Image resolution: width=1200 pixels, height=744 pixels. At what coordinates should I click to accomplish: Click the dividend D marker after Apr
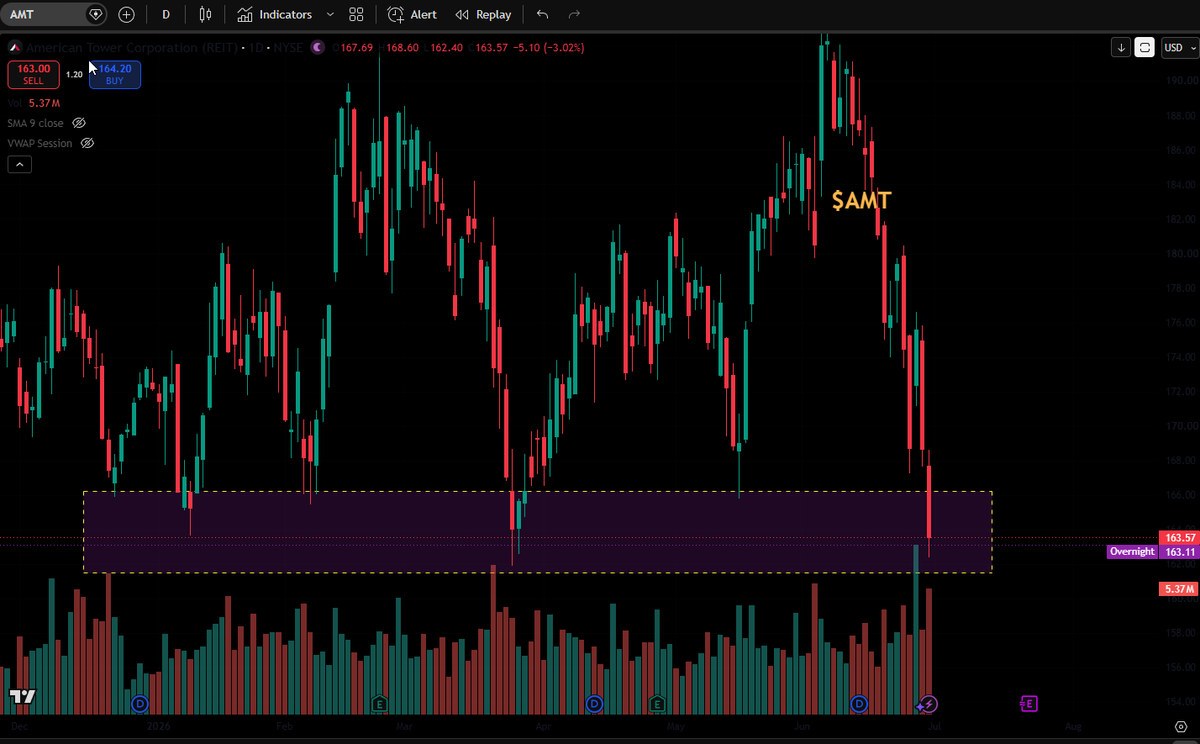click(595, 704)
